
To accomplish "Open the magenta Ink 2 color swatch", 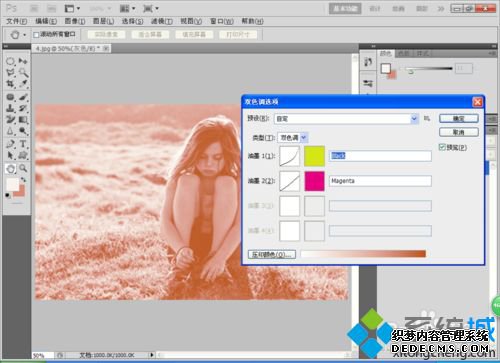I will [x=314, y=181].
